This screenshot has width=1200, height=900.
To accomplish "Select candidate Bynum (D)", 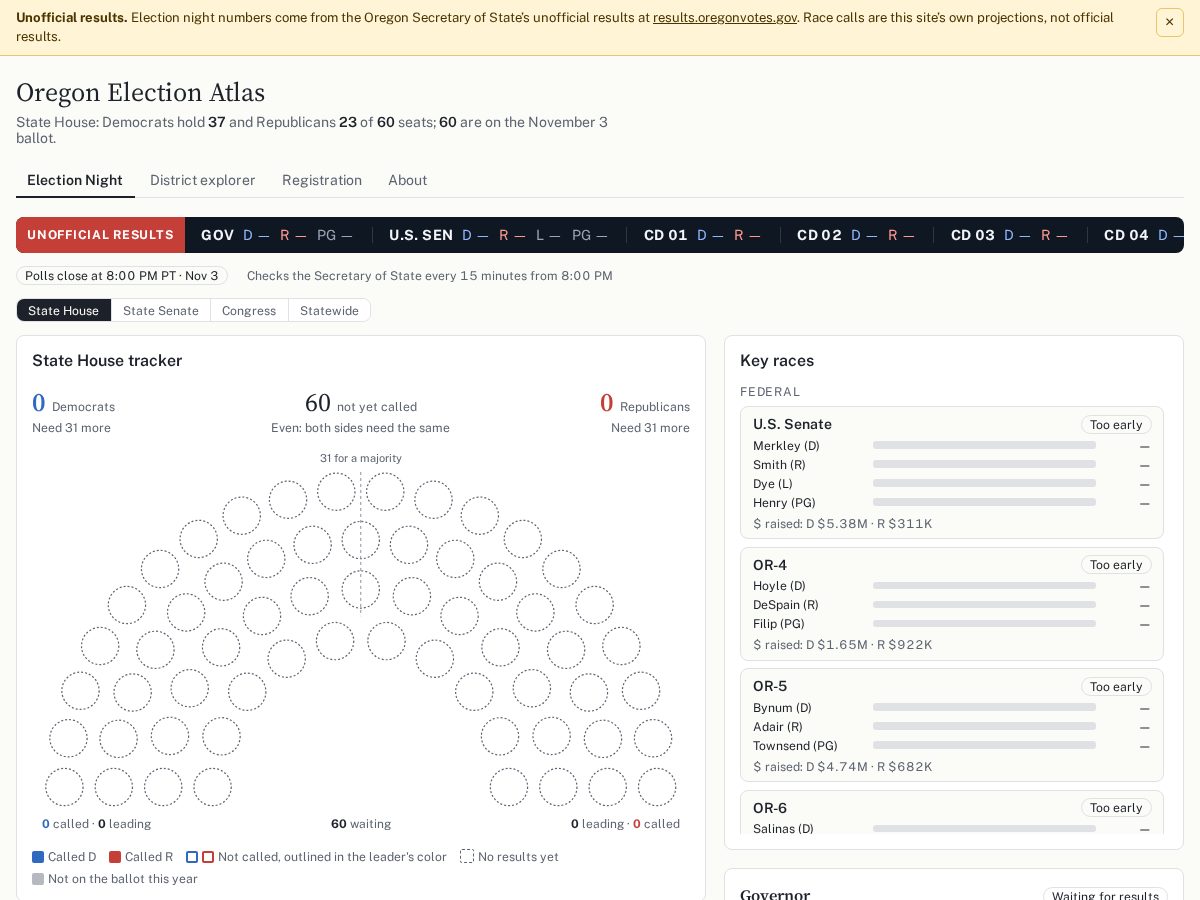I will tap(782, 708).
